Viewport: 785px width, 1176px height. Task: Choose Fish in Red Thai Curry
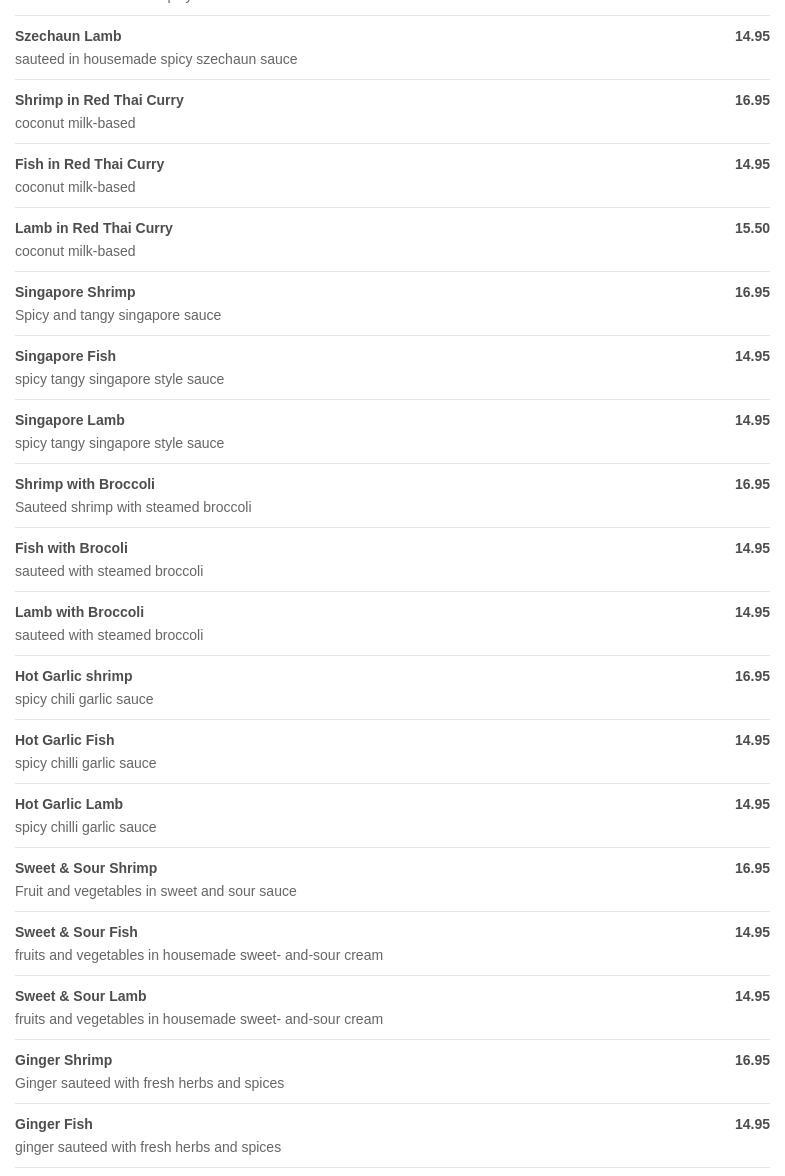[x=89, y=164]
